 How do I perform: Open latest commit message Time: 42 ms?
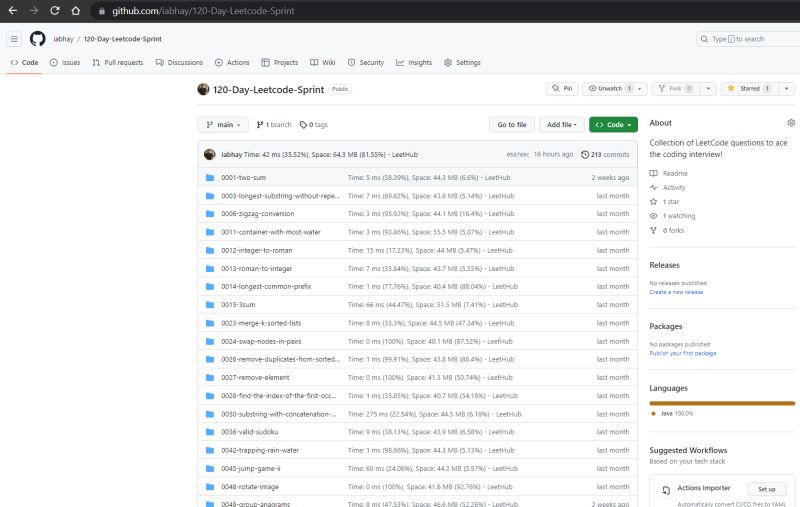point(331,154)
